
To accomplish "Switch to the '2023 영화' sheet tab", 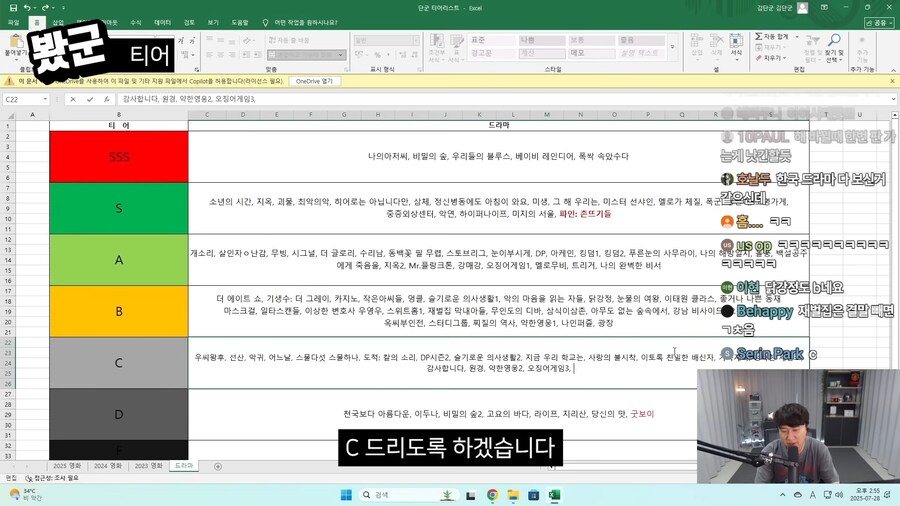I will coord(149,466).
